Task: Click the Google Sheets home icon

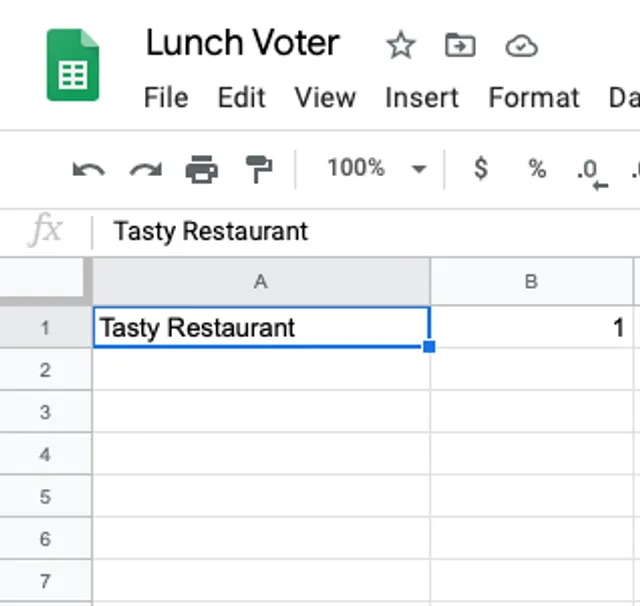Action: point(73,65)
